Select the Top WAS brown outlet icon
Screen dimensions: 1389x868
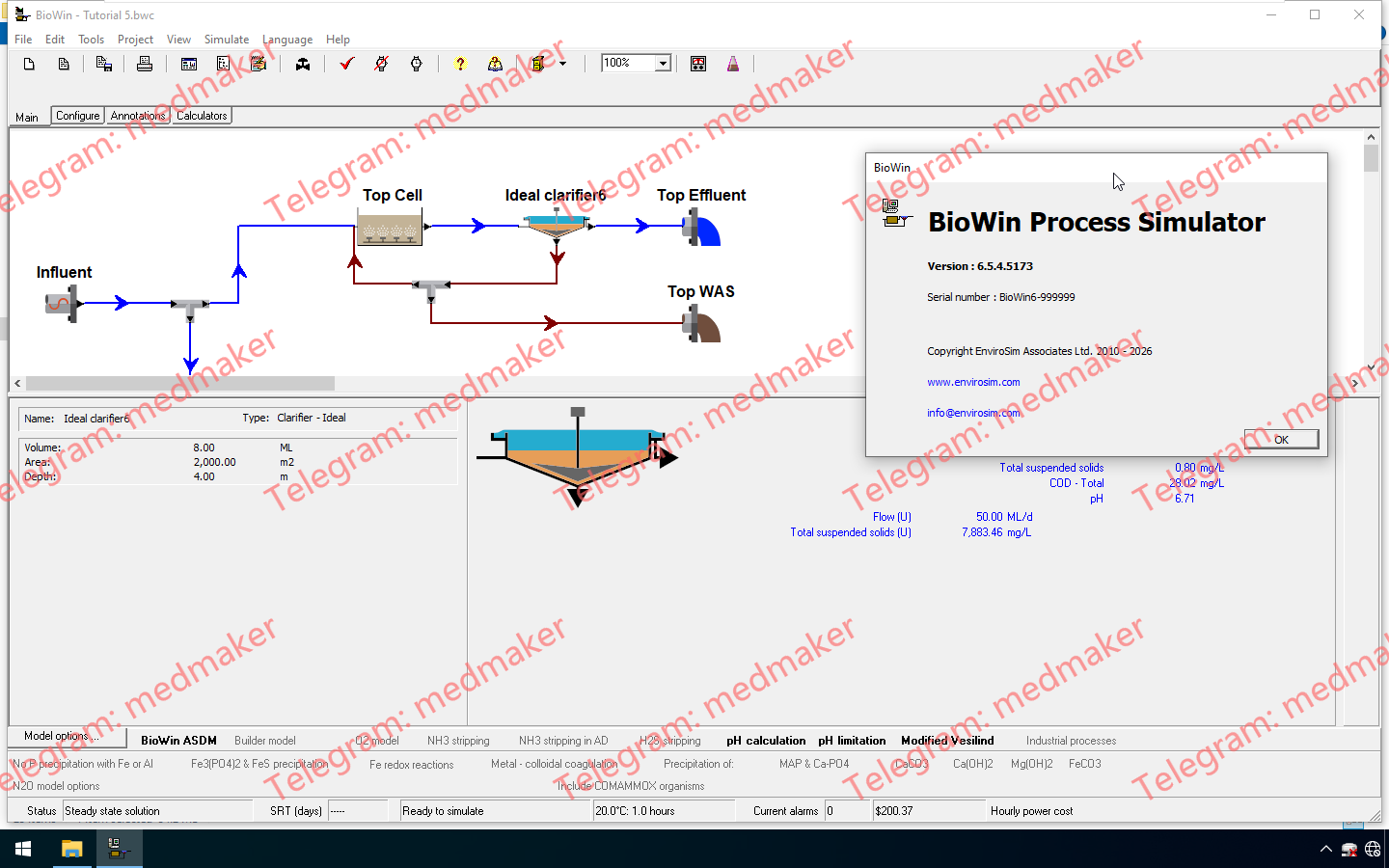click(702, 325)
